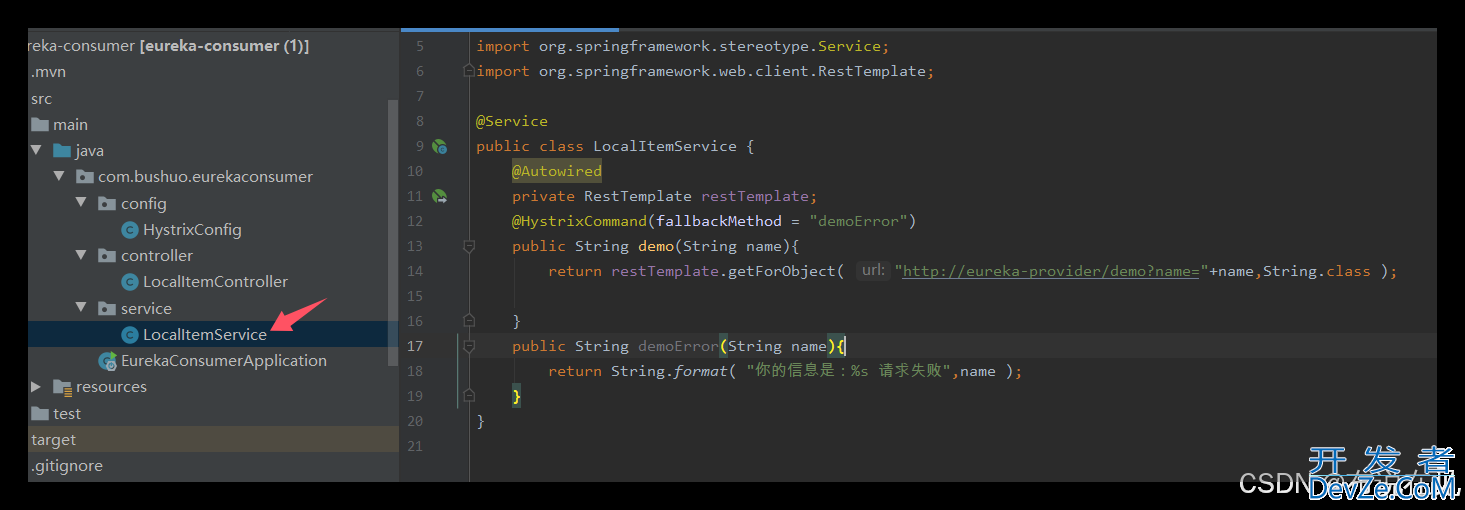
Task: Click the LocalItemService class icon
Action: point(129,335)
